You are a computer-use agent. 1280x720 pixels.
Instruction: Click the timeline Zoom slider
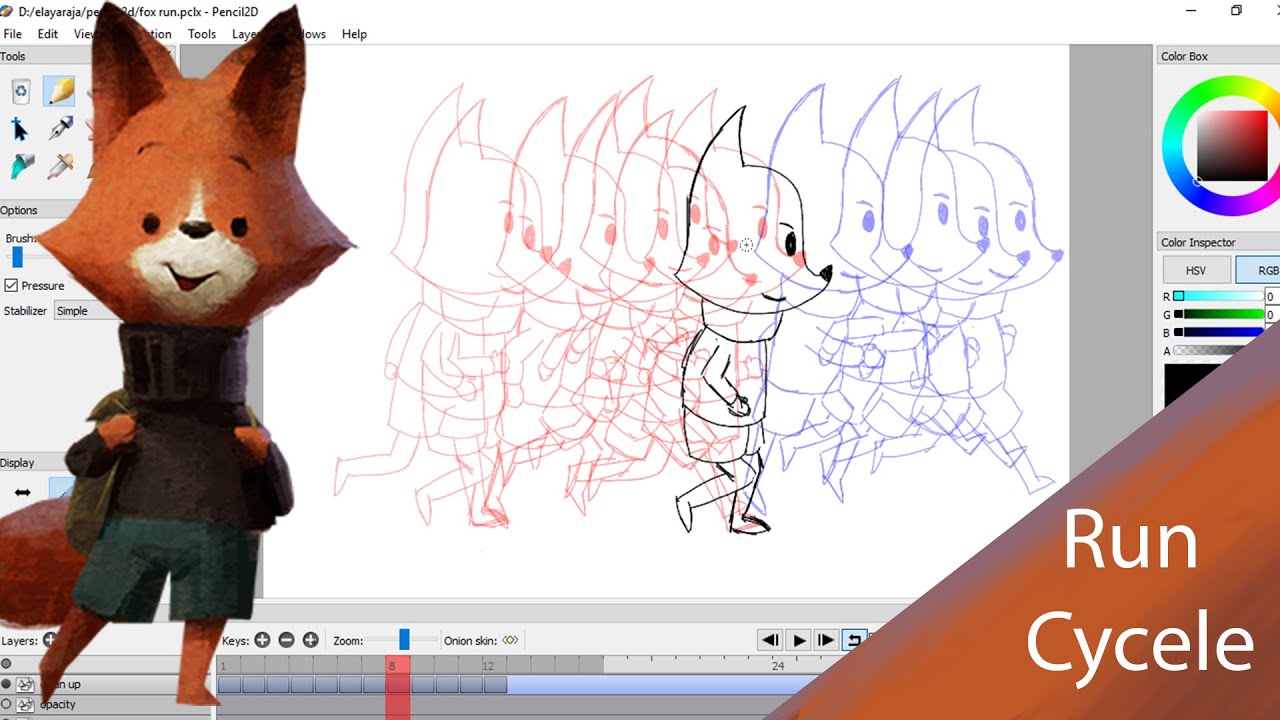(403, 640)
